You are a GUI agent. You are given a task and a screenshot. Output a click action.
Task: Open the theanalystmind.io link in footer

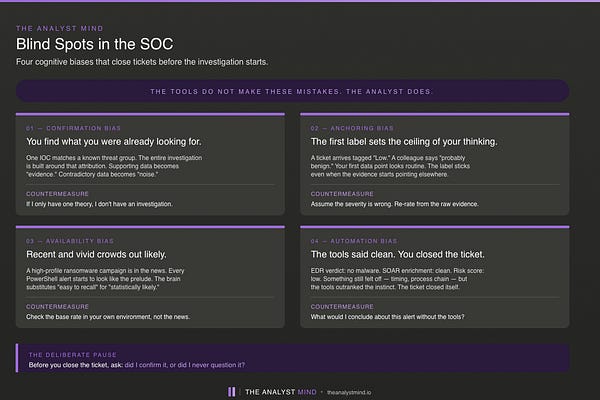click(349, 392)
